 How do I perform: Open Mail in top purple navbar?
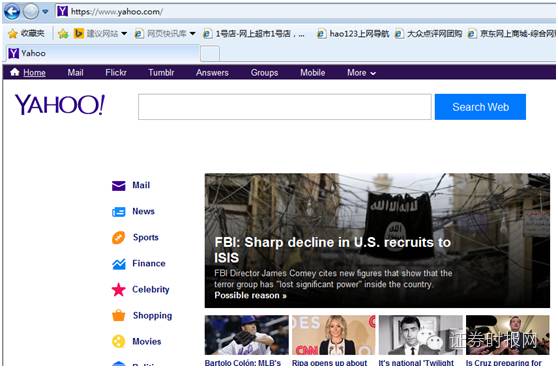tap(75, 73)
